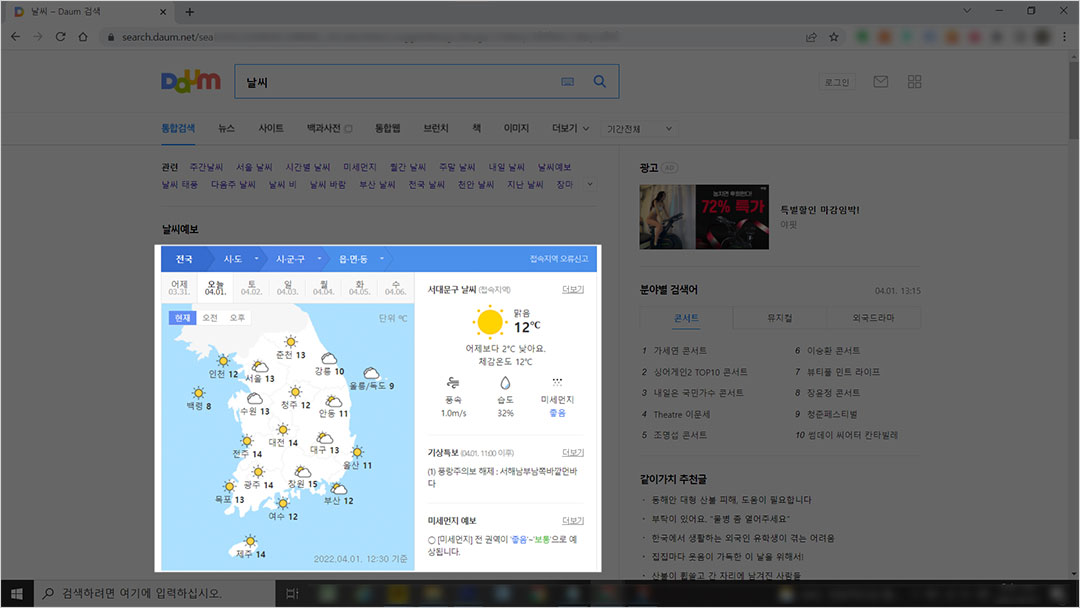
Task: Click the Windows taskbar search box
Action: tap(154, 593)
